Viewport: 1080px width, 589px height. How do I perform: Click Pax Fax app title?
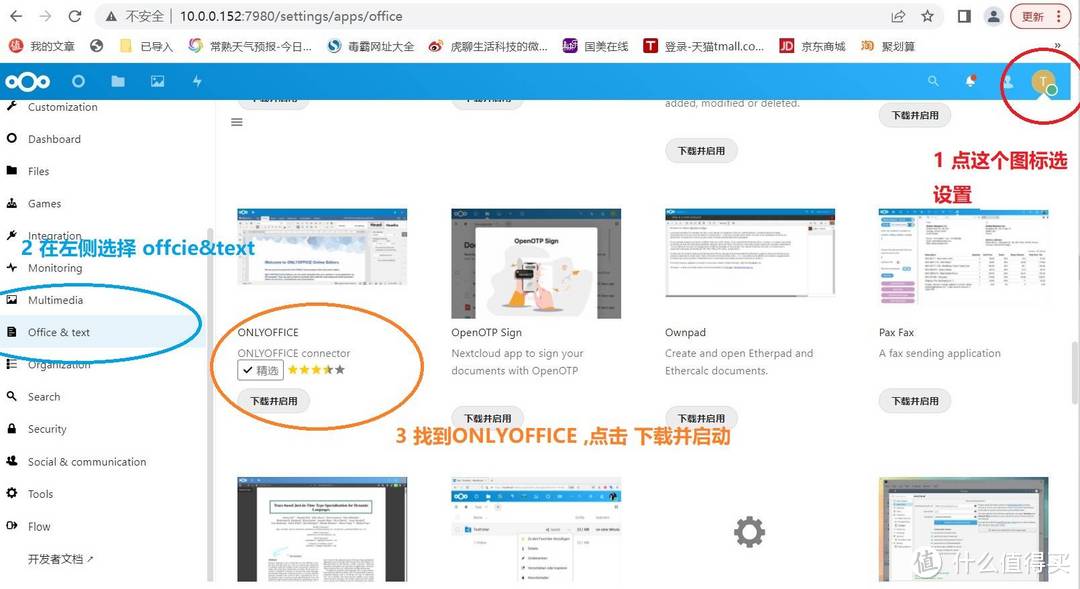[x=896, y=332]
